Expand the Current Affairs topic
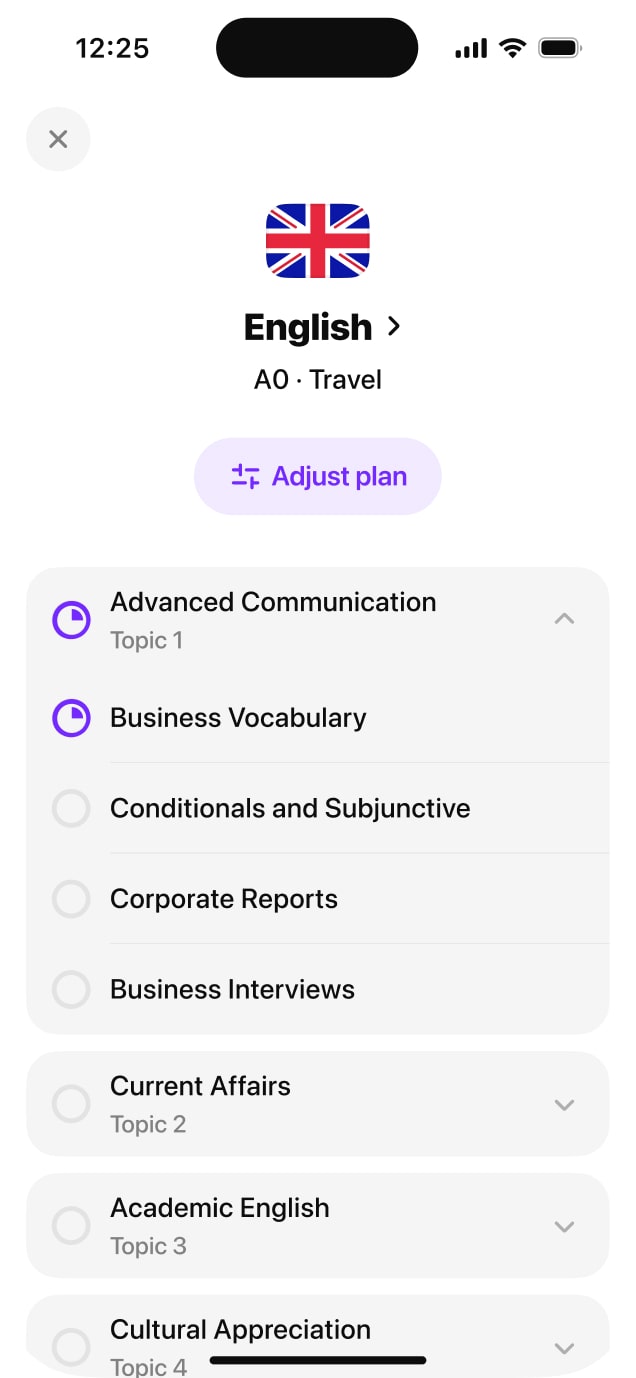This screenshot has height=1378, width=636. (564, 1104)
